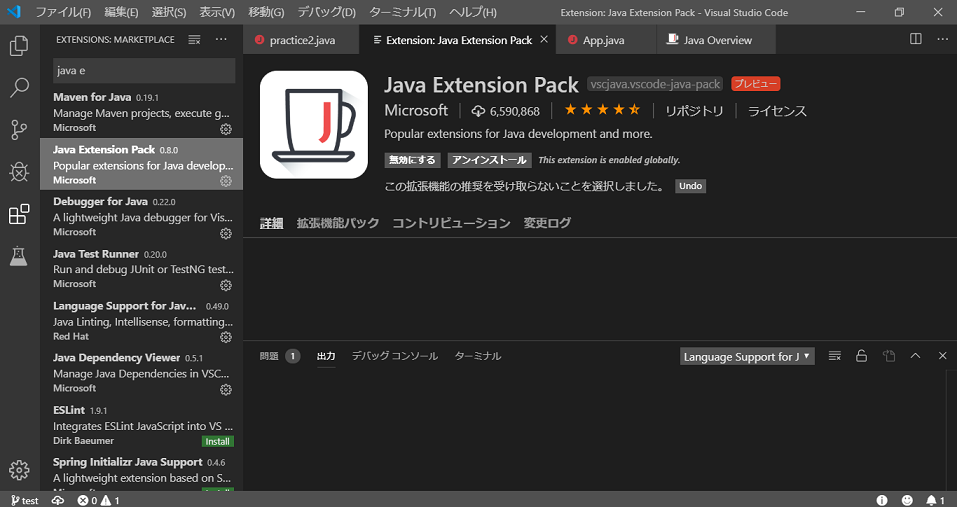957x507 pixels.
Task: Click gear icon for Java Dependency Viewer
Action: point(226,389)
